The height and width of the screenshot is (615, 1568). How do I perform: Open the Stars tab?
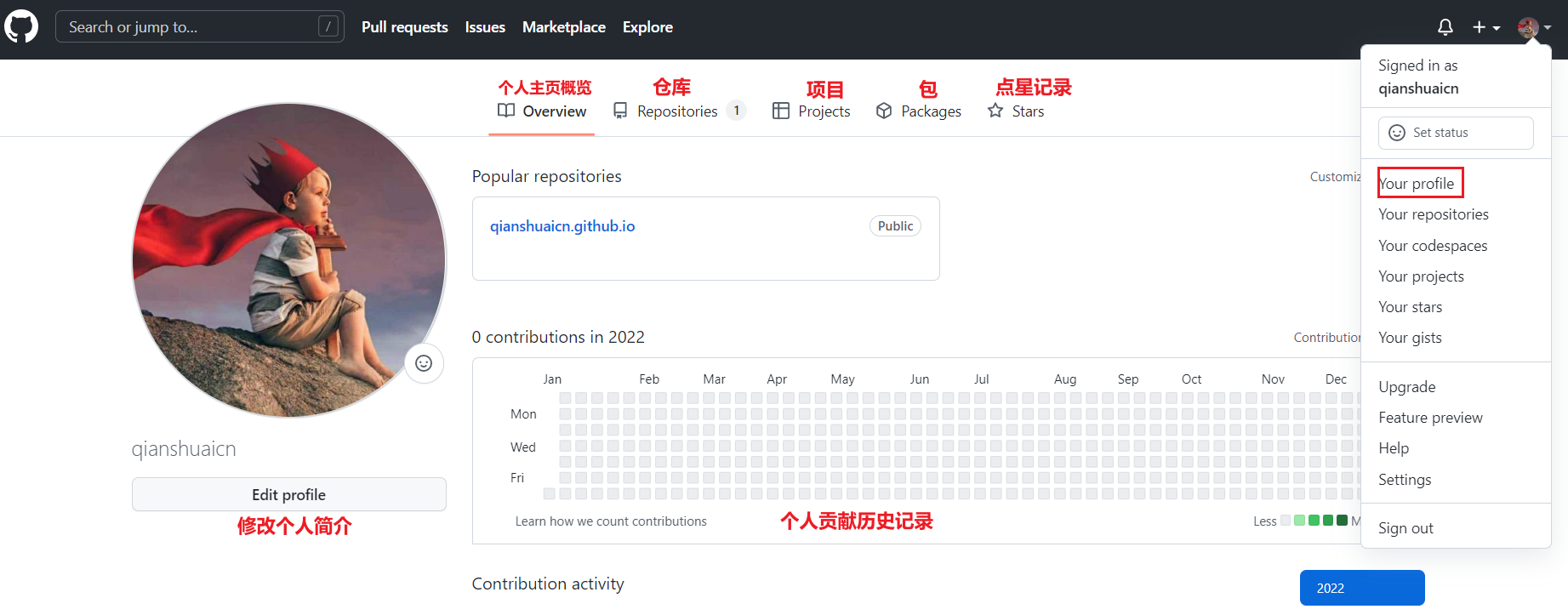click(x=1016, y=111)
